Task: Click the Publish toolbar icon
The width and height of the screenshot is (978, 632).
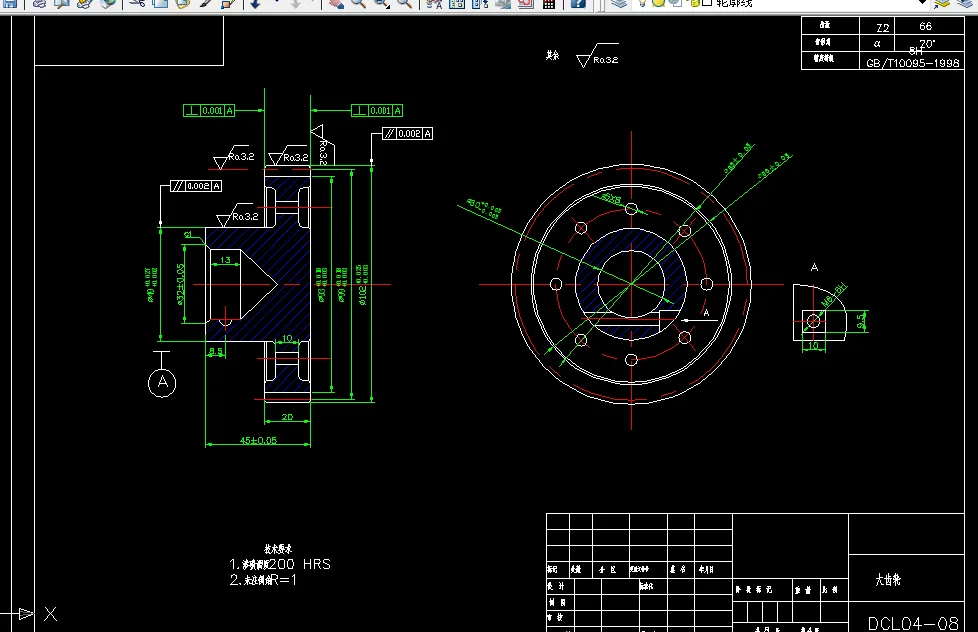Action: 84,3
